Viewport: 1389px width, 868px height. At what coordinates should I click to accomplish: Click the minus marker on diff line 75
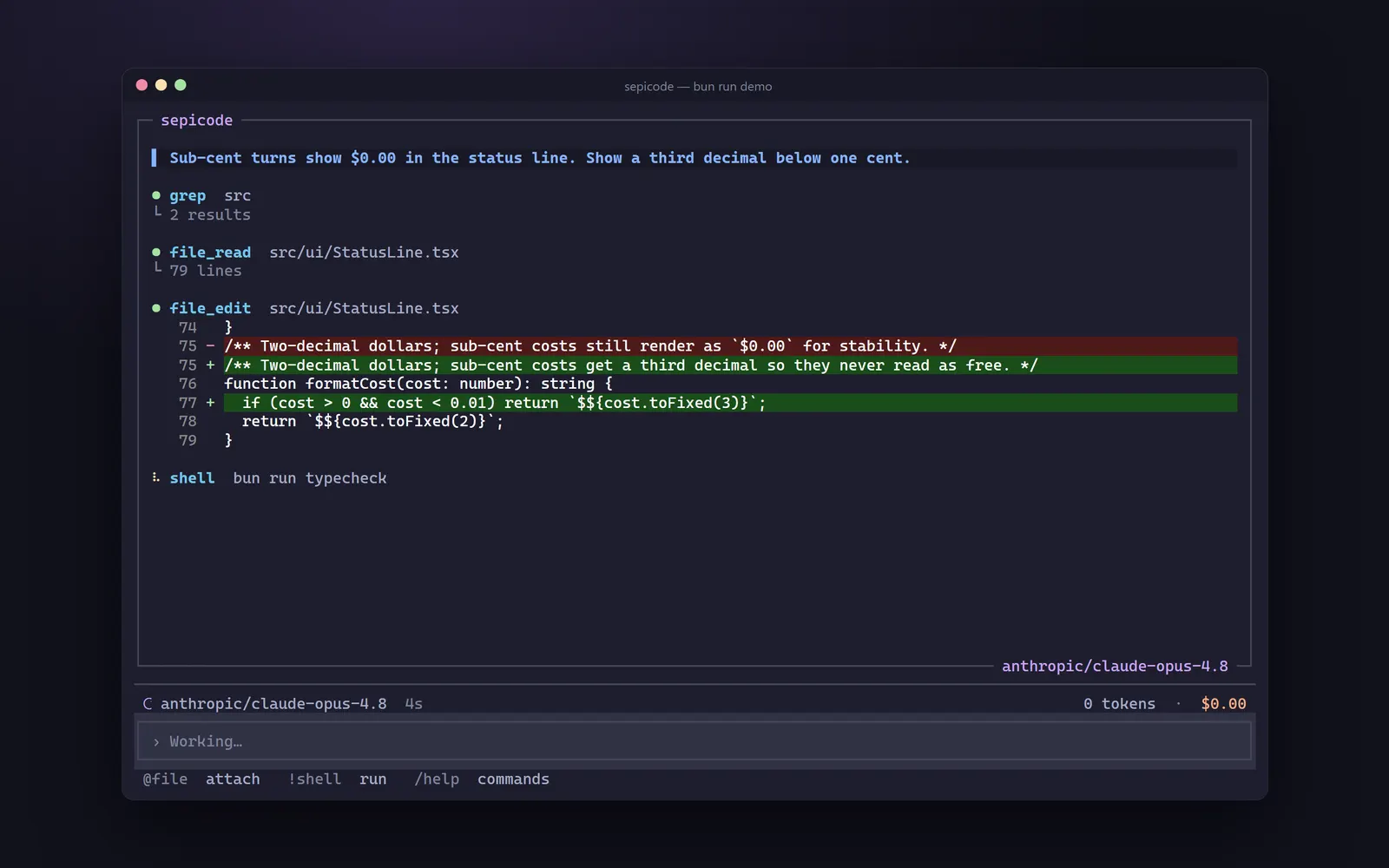tap(210, 345)
